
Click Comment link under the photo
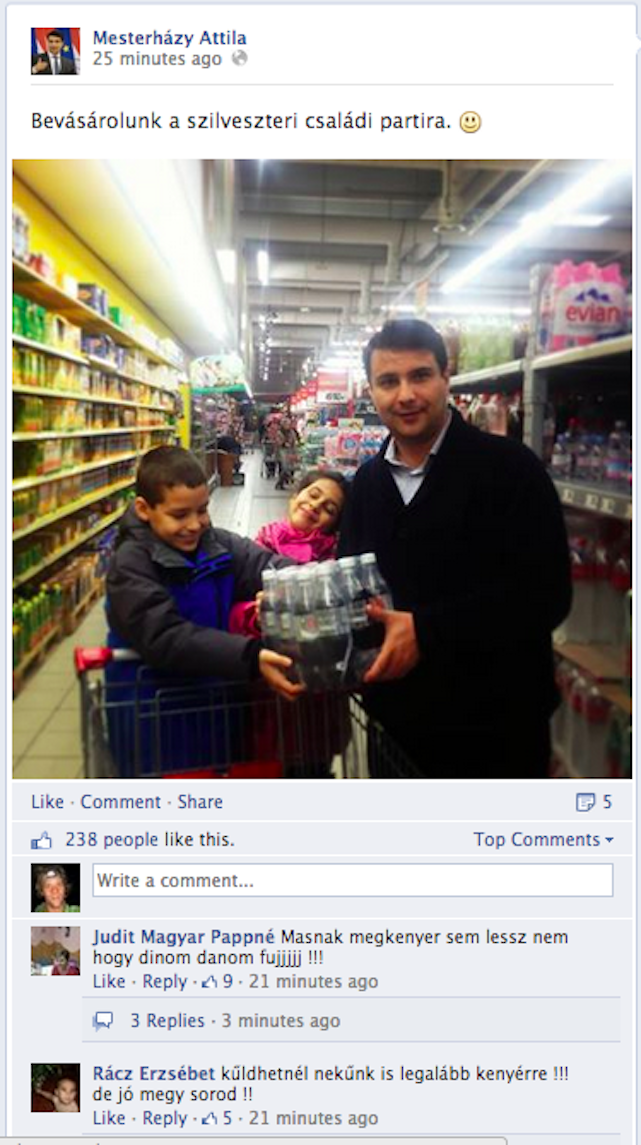point(120,802)
